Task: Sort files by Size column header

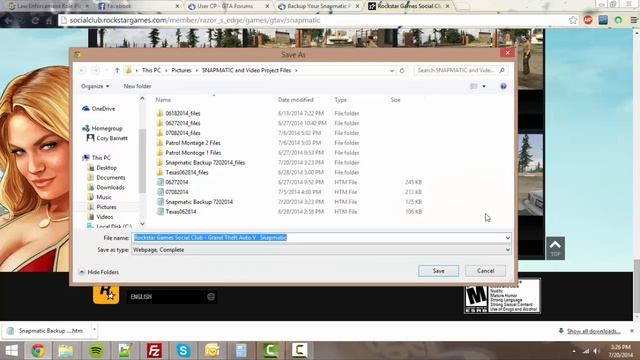Action: tap(396, 100)
